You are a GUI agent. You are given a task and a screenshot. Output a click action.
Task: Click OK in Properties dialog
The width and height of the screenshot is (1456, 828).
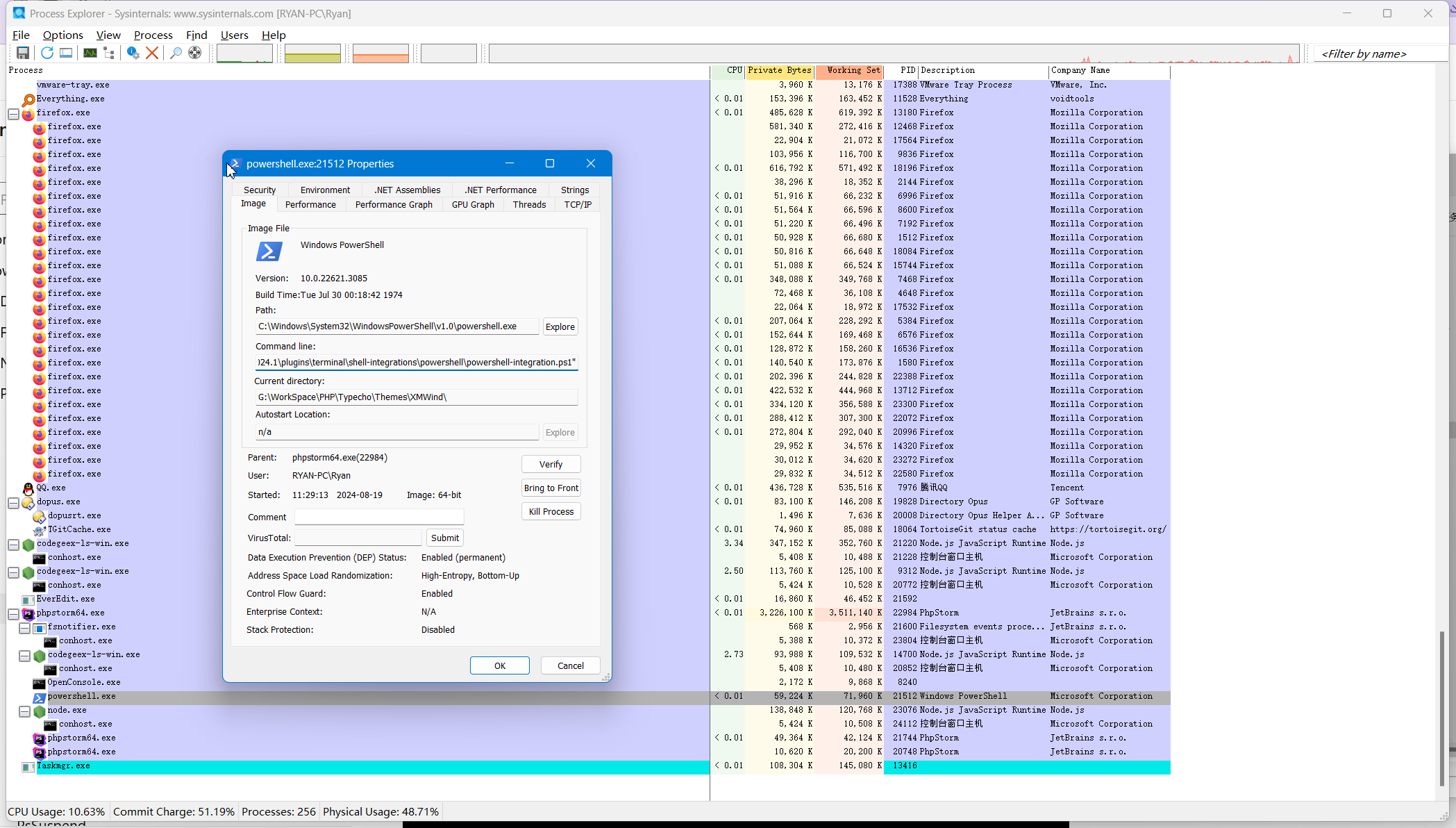499,665
